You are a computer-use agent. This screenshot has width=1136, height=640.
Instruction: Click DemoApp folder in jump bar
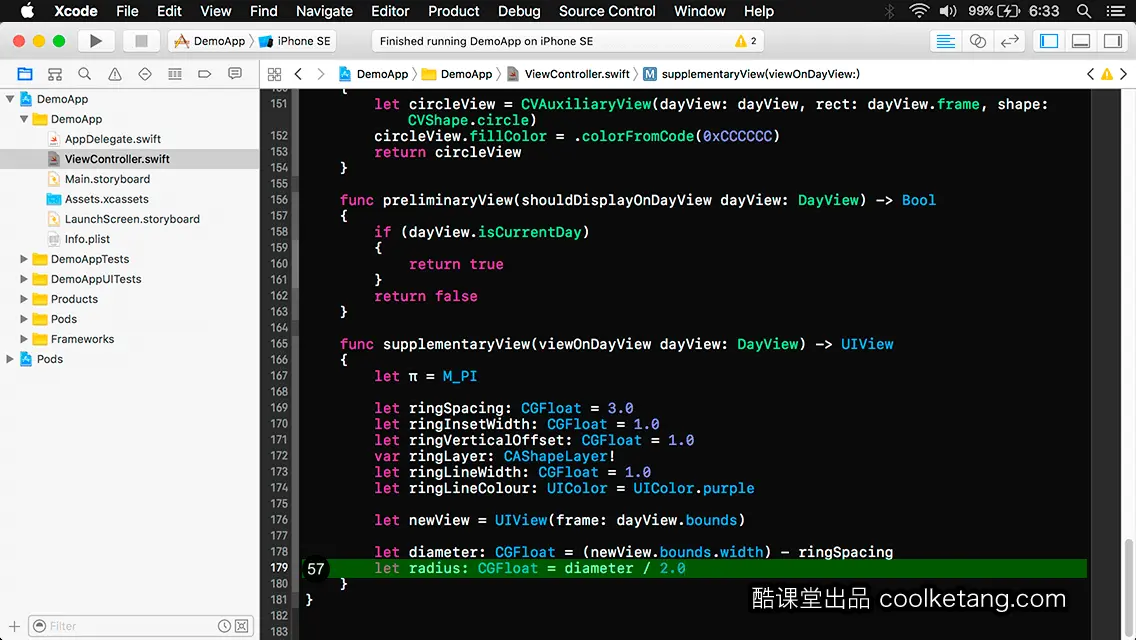click(x=457, y=74)
